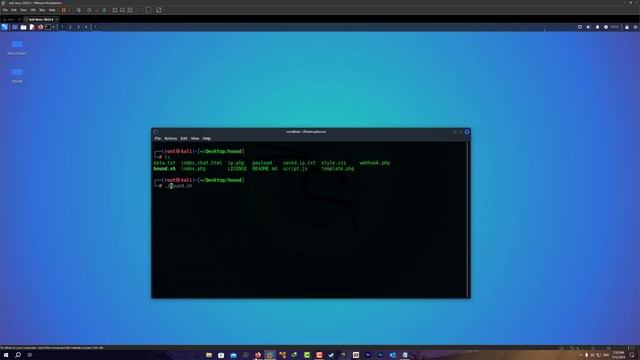Switch to workspace 3 in the Kali panel
The width and height of the screenshot is (640, 360).
pos(78,27)
